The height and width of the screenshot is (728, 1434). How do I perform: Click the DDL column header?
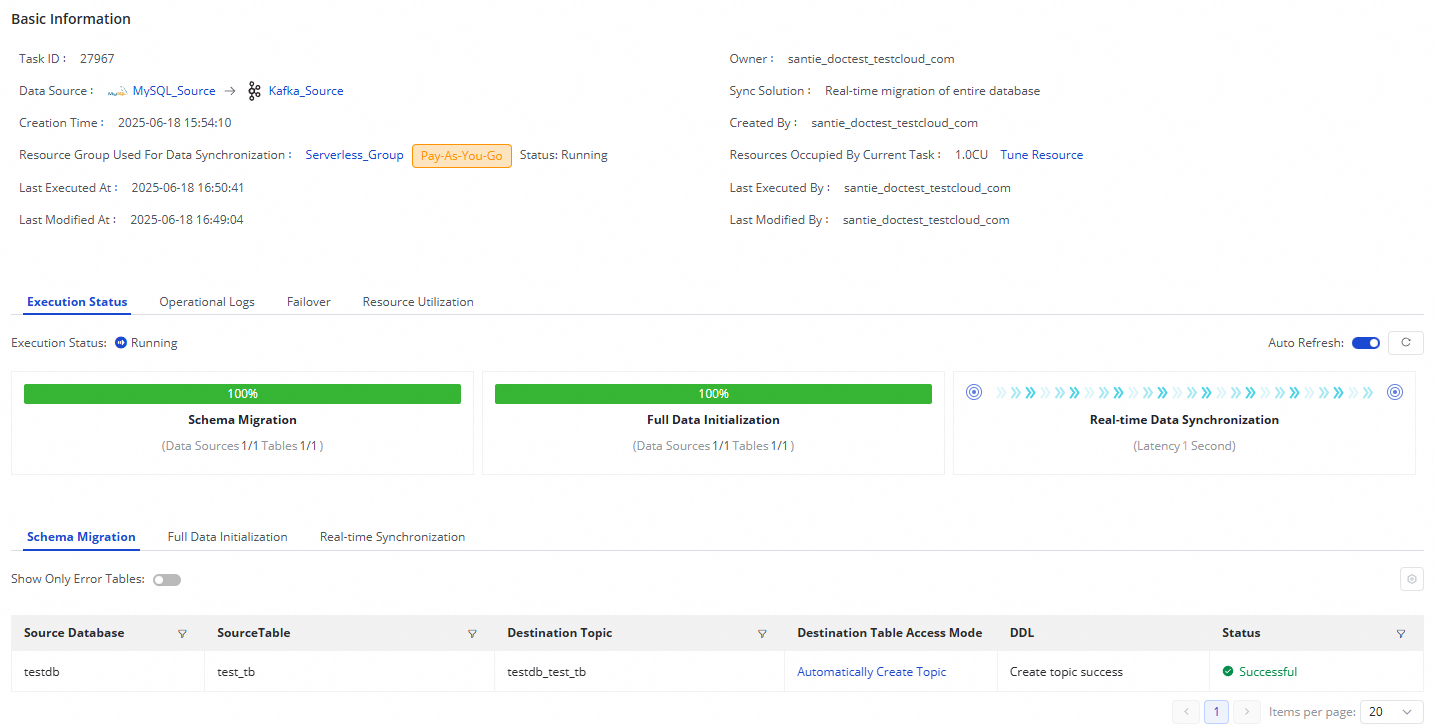point(1023,633)
